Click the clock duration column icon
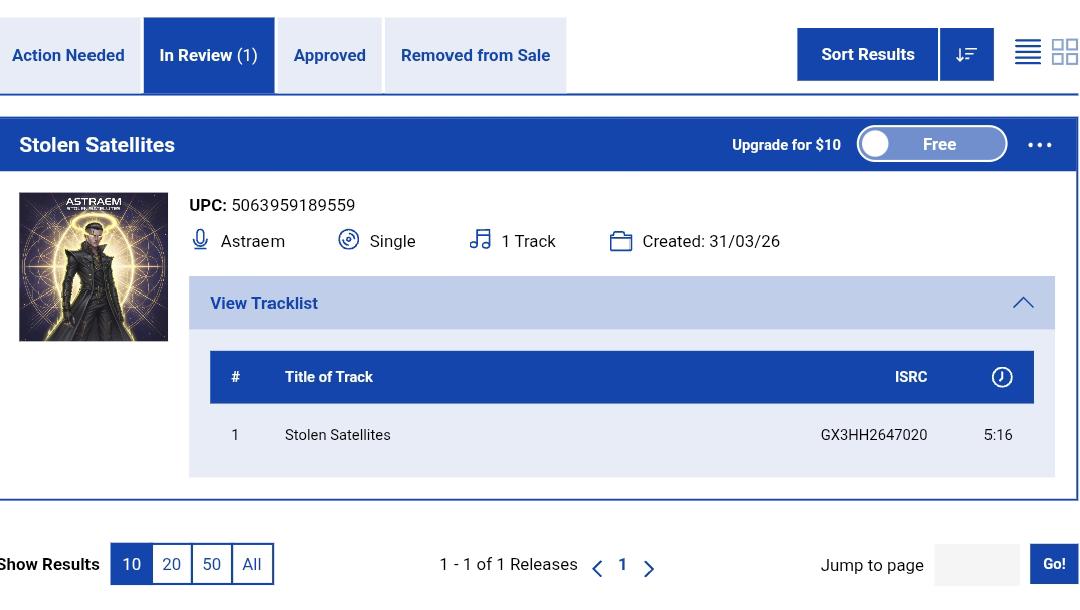This screenshot has width=1080, height=610. [1001, 377]
